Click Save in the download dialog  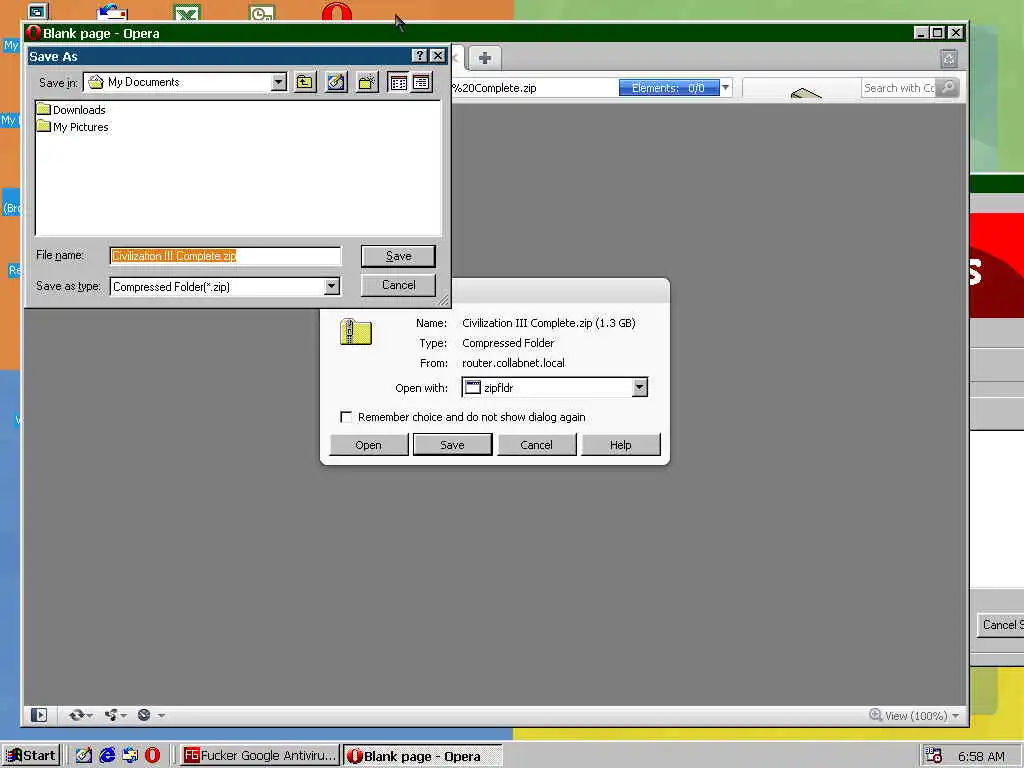452,445
